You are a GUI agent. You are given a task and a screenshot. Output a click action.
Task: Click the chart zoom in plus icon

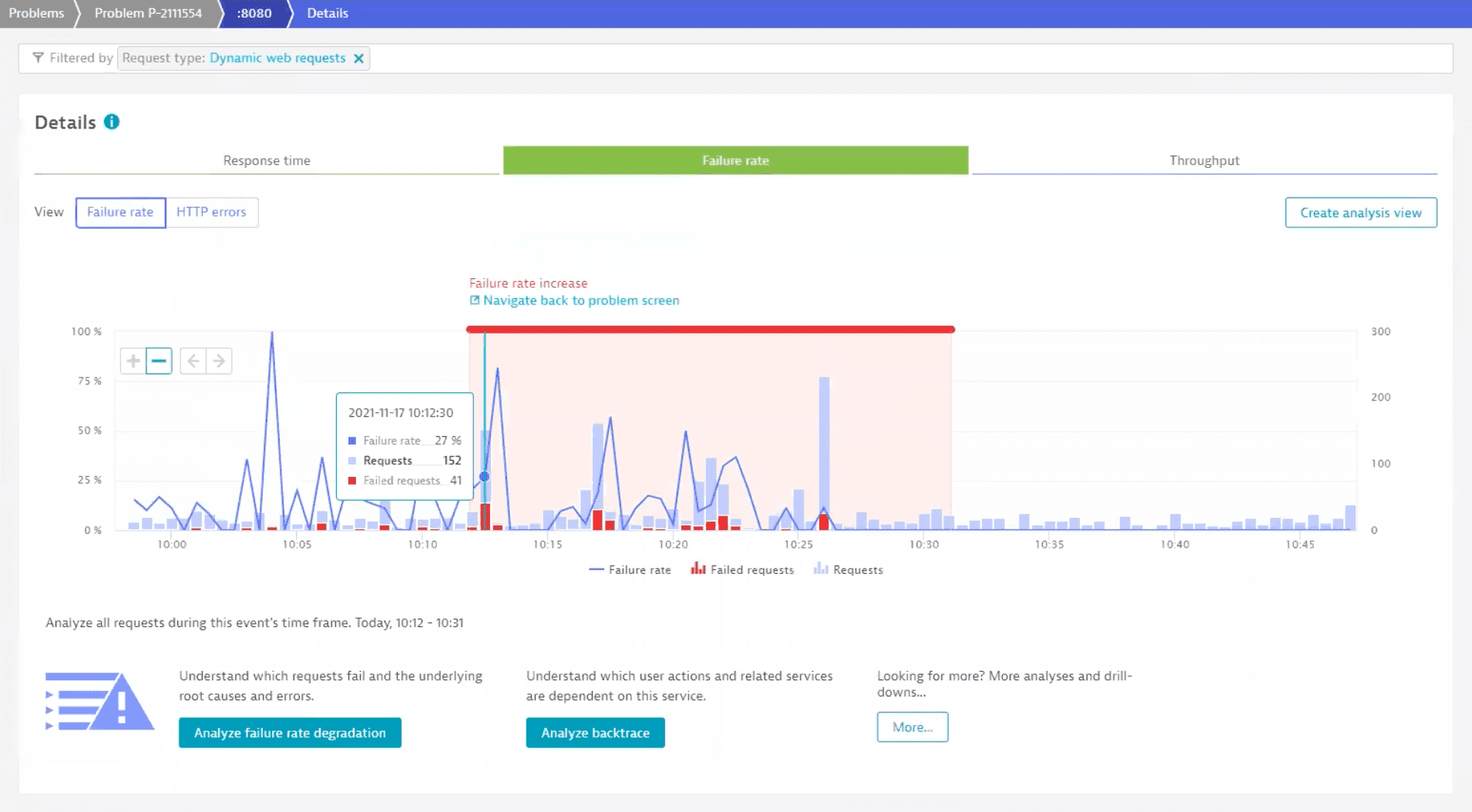click(133, 361)
